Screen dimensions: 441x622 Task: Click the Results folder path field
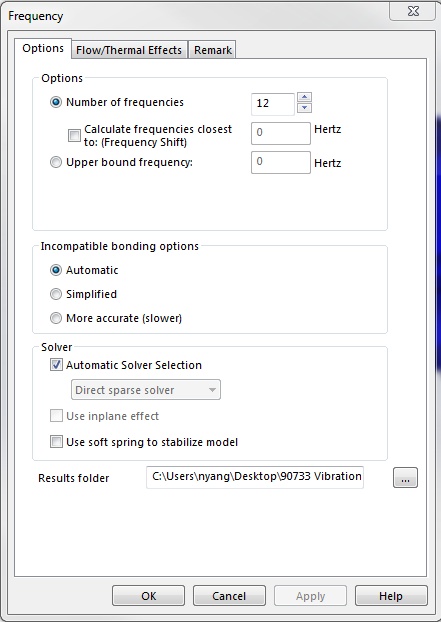(x=255, y=477)
